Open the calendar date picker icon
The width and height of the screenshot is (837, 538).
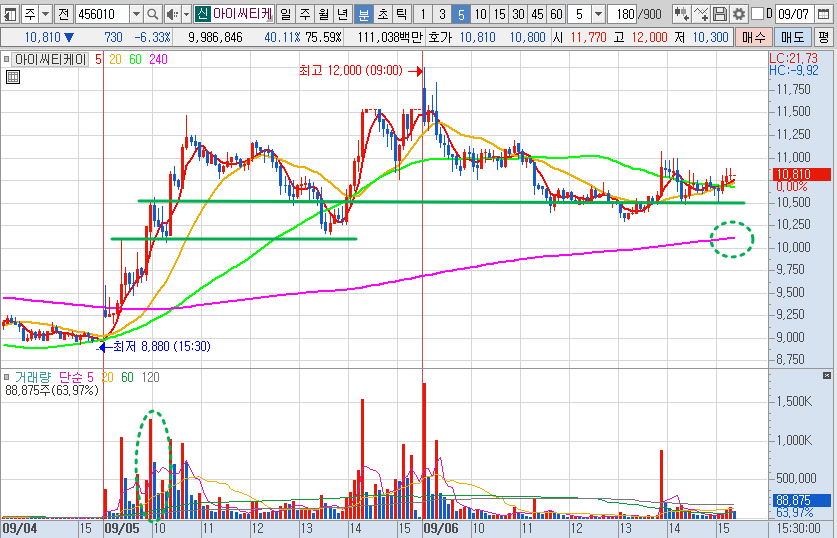[824, 14]
